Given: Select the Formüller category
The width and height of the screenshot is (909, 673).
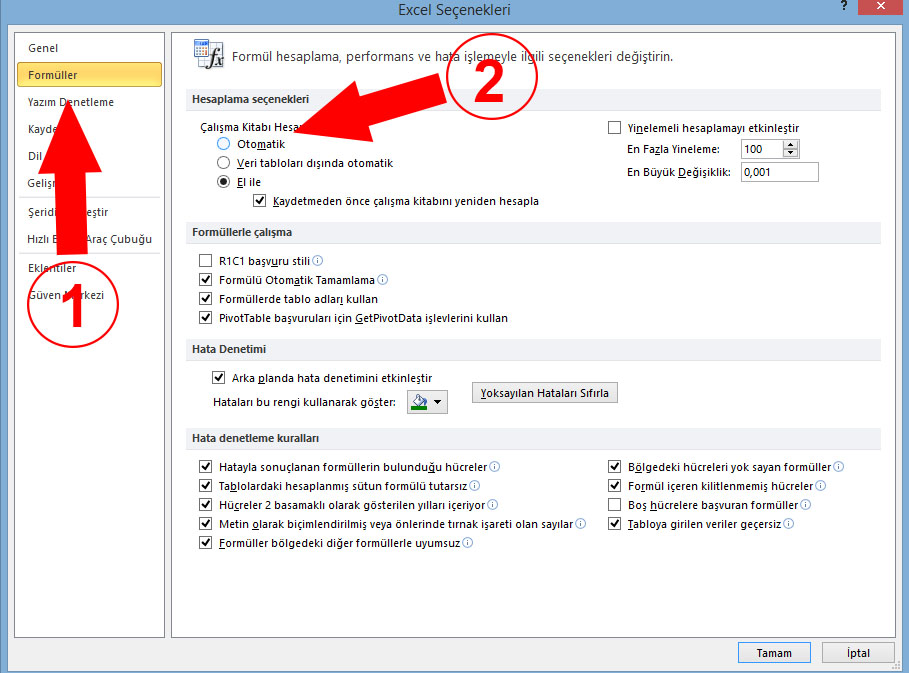Looking at the screenshot, I should [90, 75].
